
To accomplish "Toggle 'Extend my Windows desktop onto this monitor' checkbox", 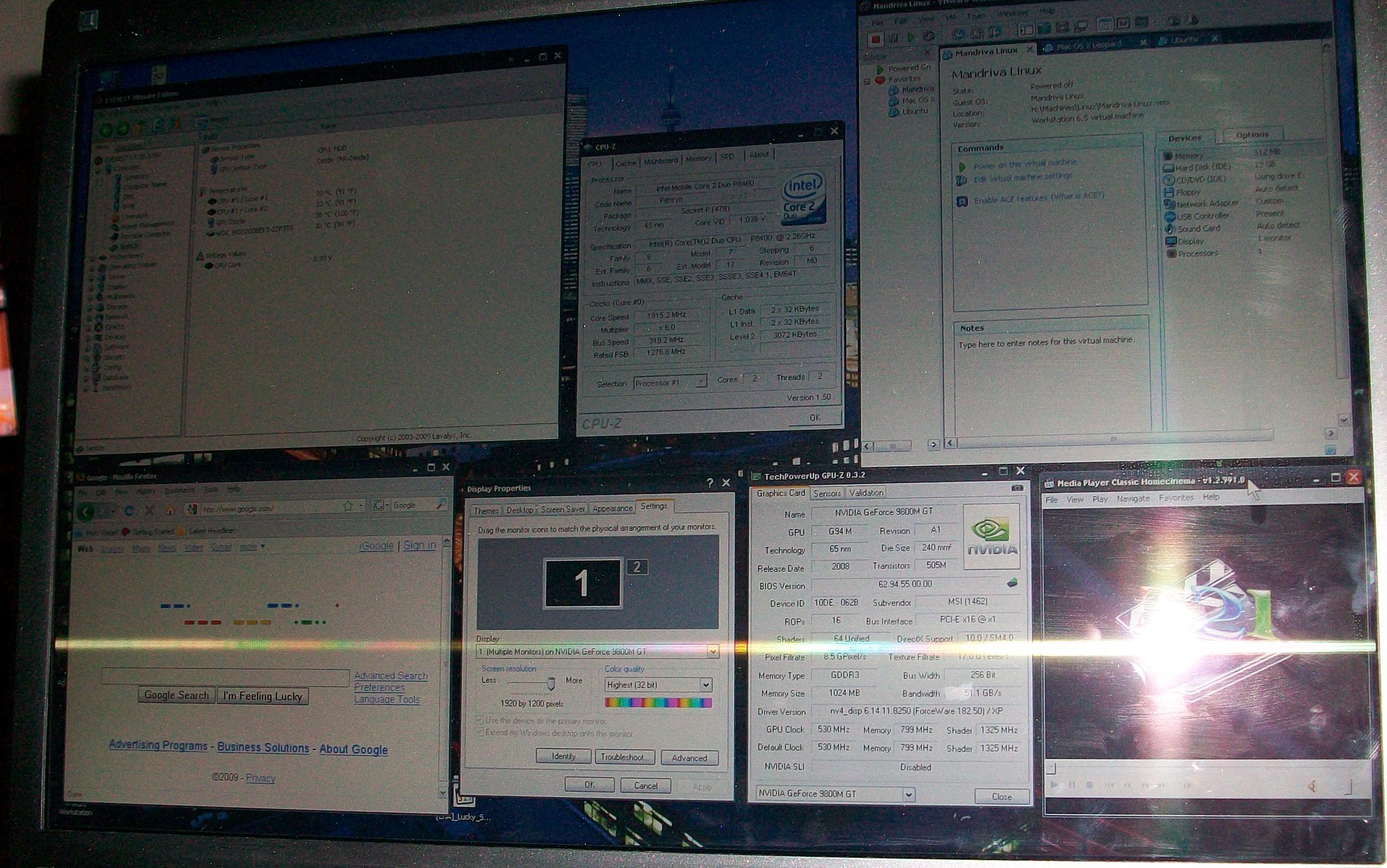I will coord(479,732).
